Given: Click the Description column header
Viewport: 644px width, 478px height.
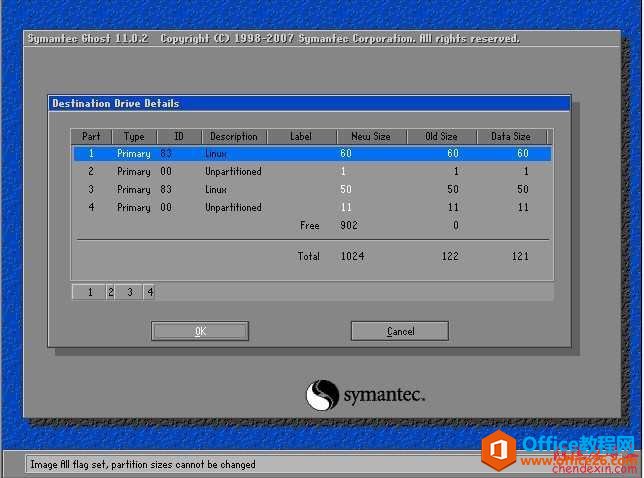Looking at the screenshot, I should 234,136.
